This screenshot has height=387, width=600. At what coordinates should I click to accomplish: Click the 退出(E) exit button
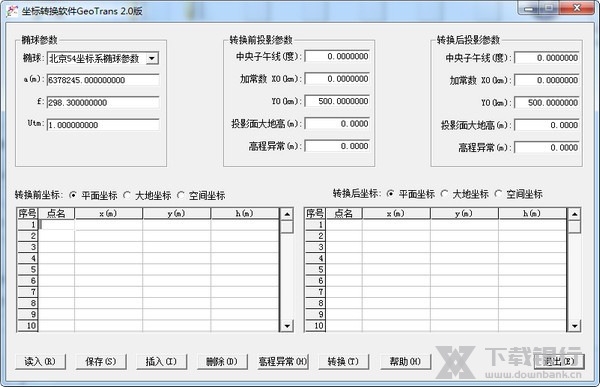(559, 362)
